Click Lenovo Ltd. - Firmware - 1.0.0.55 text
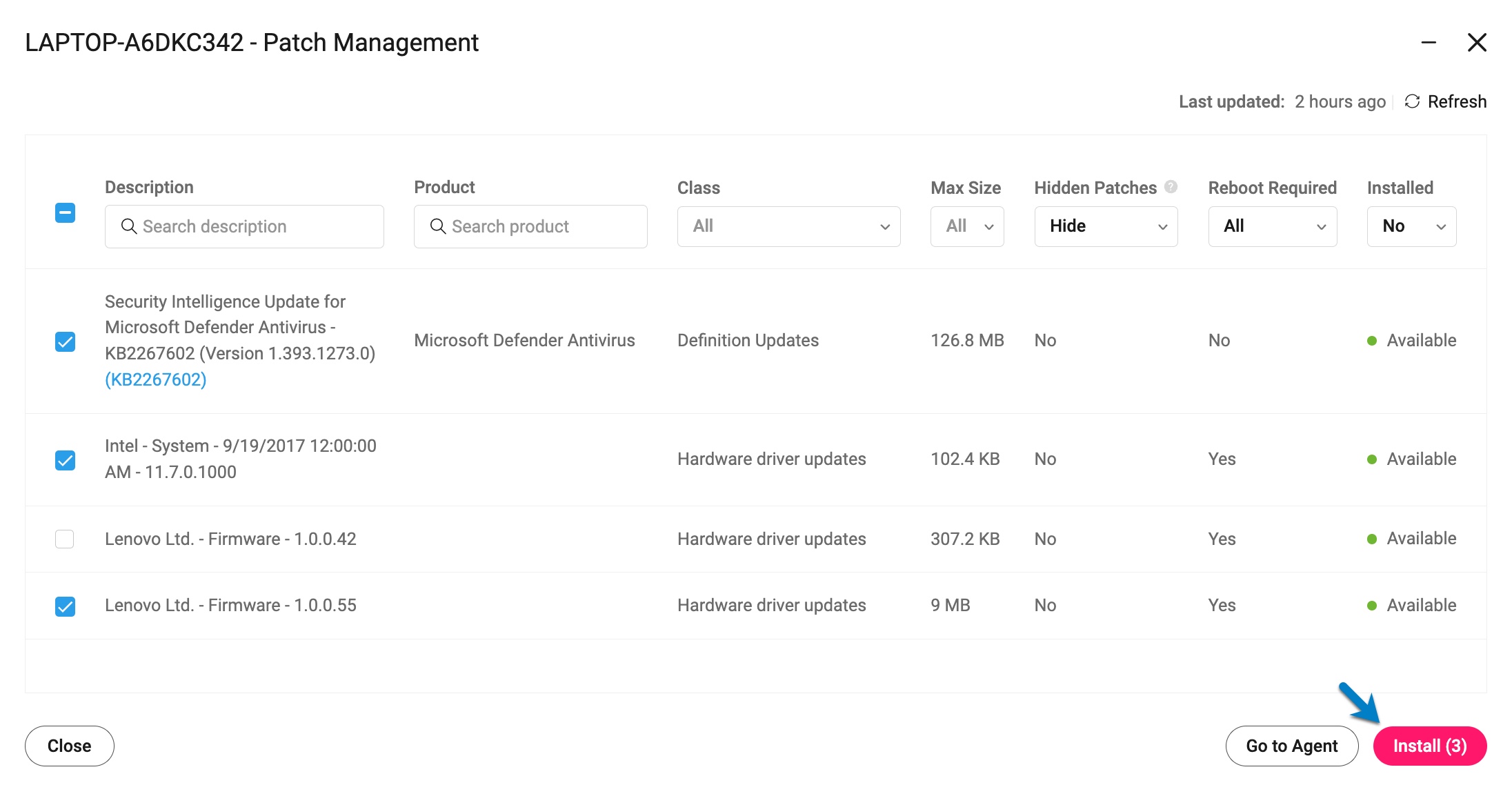 point(230,605)
